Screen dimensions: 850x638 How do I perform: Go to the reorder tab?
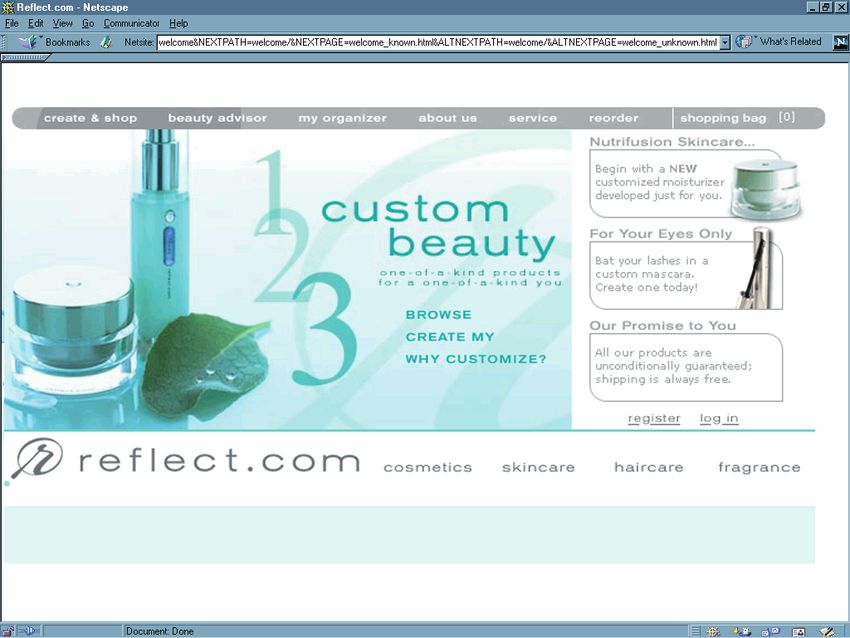(x=614, y=118)
